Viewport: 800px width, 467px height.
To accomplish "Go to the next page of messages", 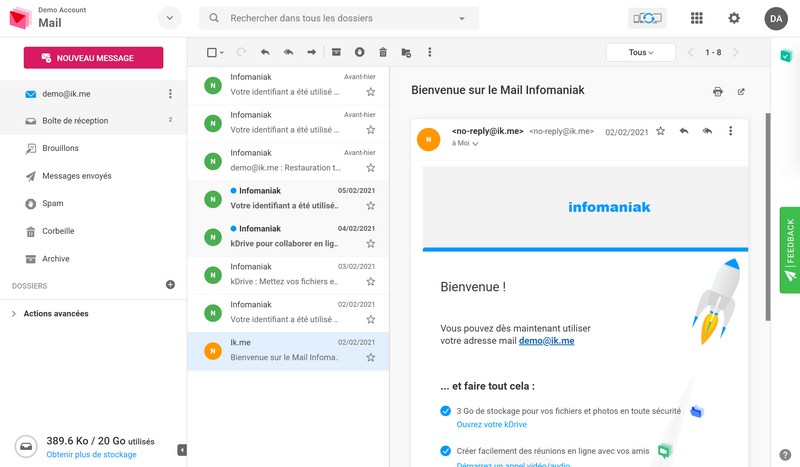I will 735,52.
